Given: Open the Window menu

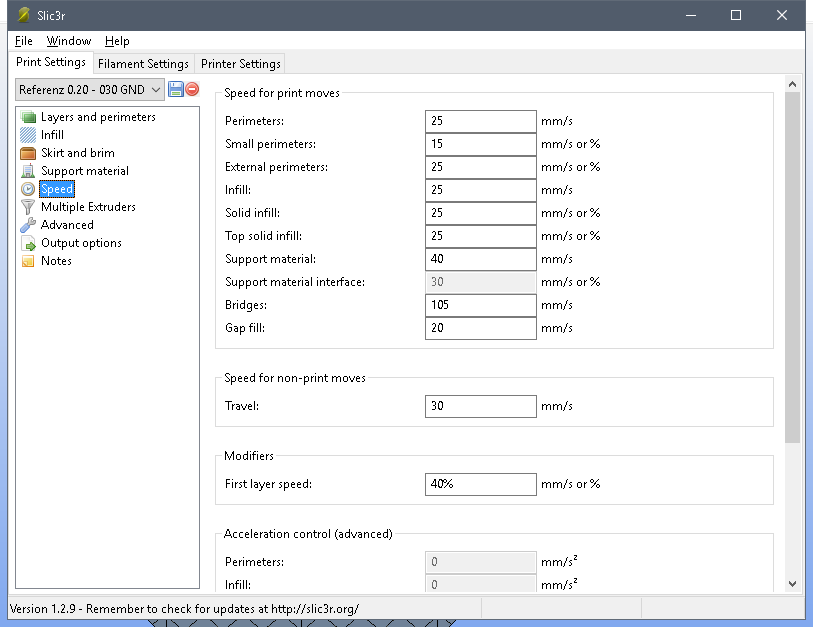Looking at the screenshot, I should (69, 41).
